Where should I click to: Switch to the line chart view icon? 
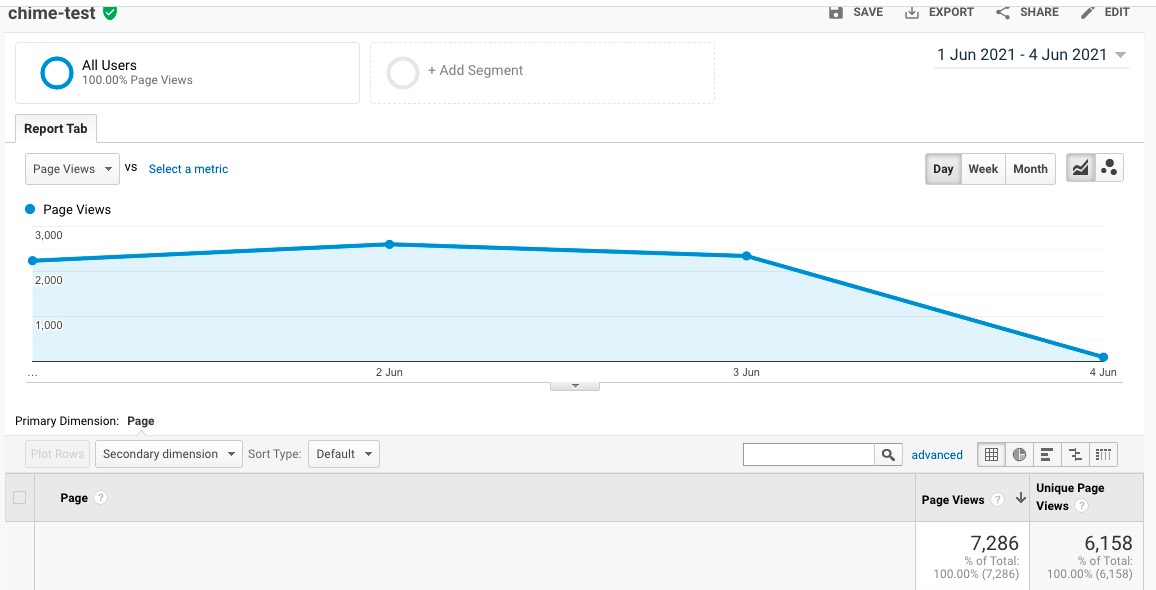point(1080,169)
